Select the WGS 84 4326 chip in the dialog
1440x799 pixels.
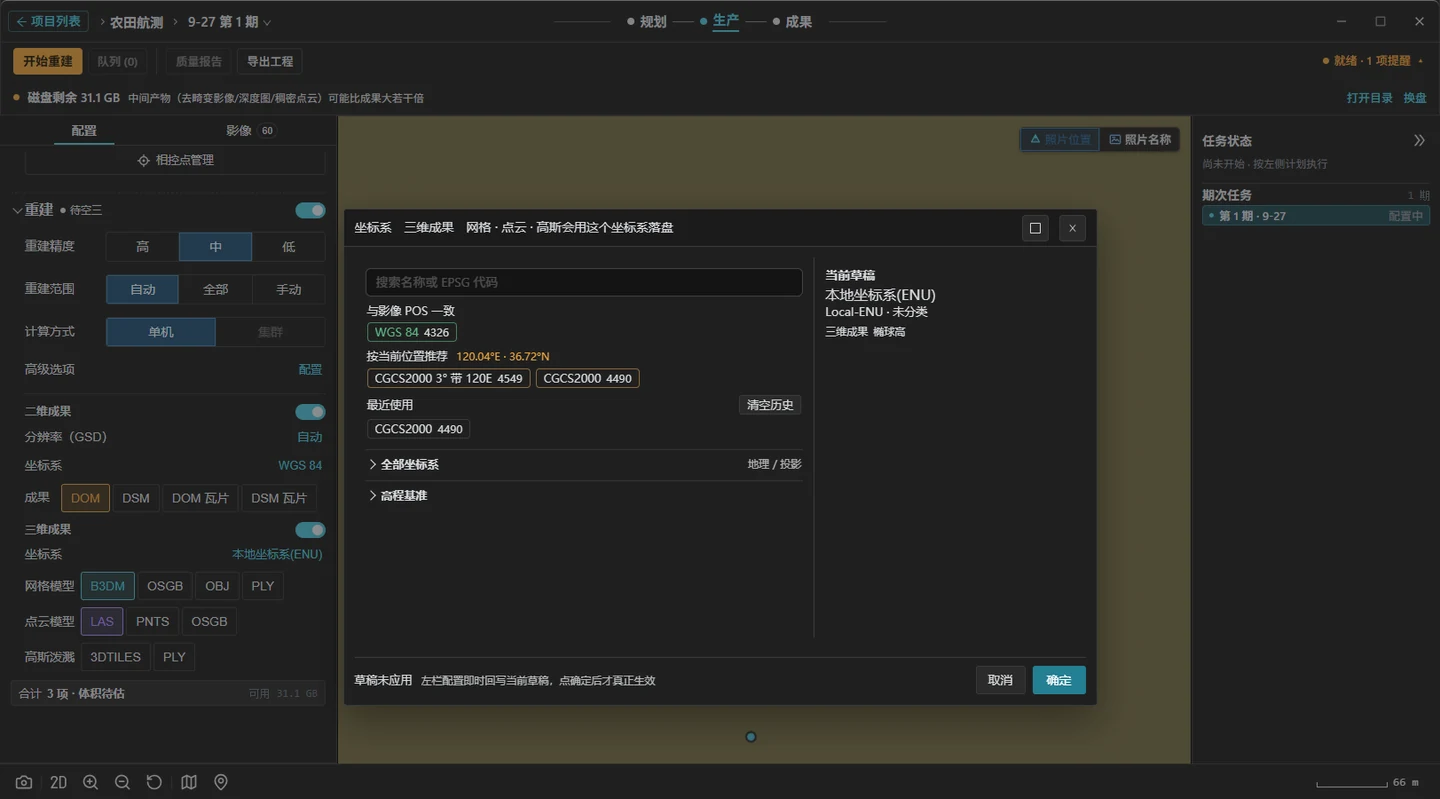click(412, 332)
